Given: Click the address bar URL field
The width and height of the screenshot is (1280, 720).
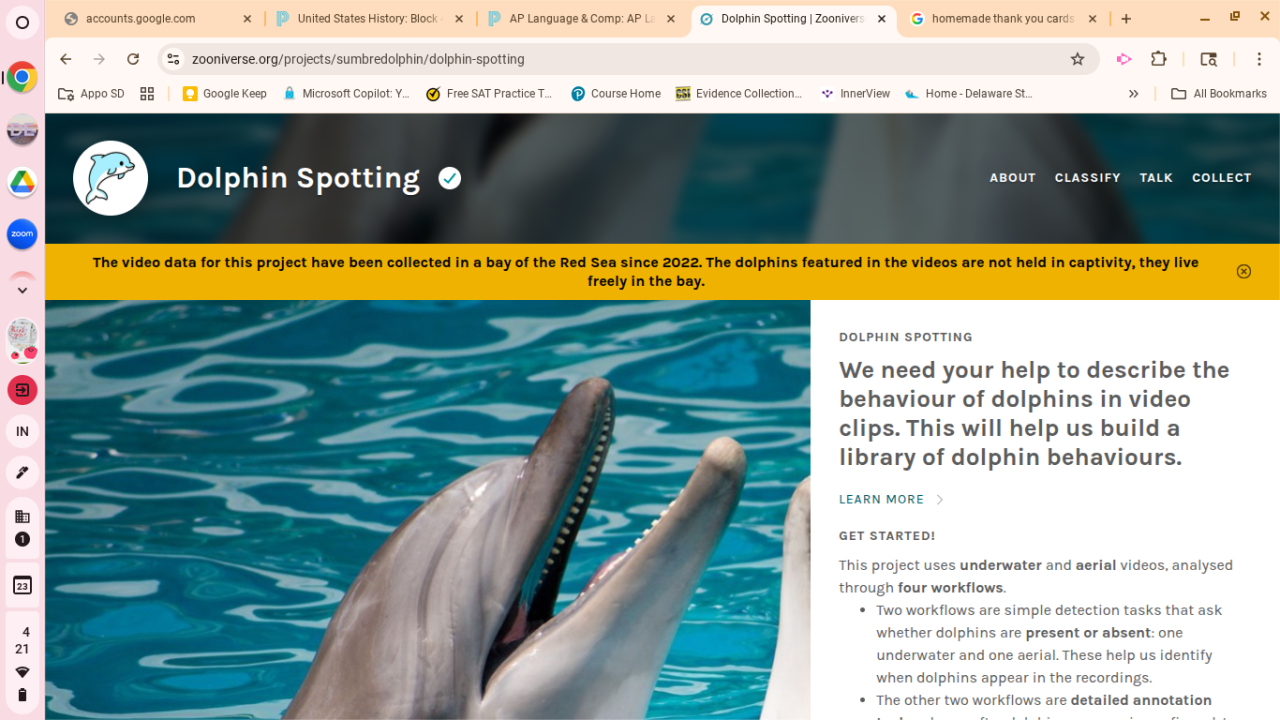Looking at the screenshot, I should [620, 59].
